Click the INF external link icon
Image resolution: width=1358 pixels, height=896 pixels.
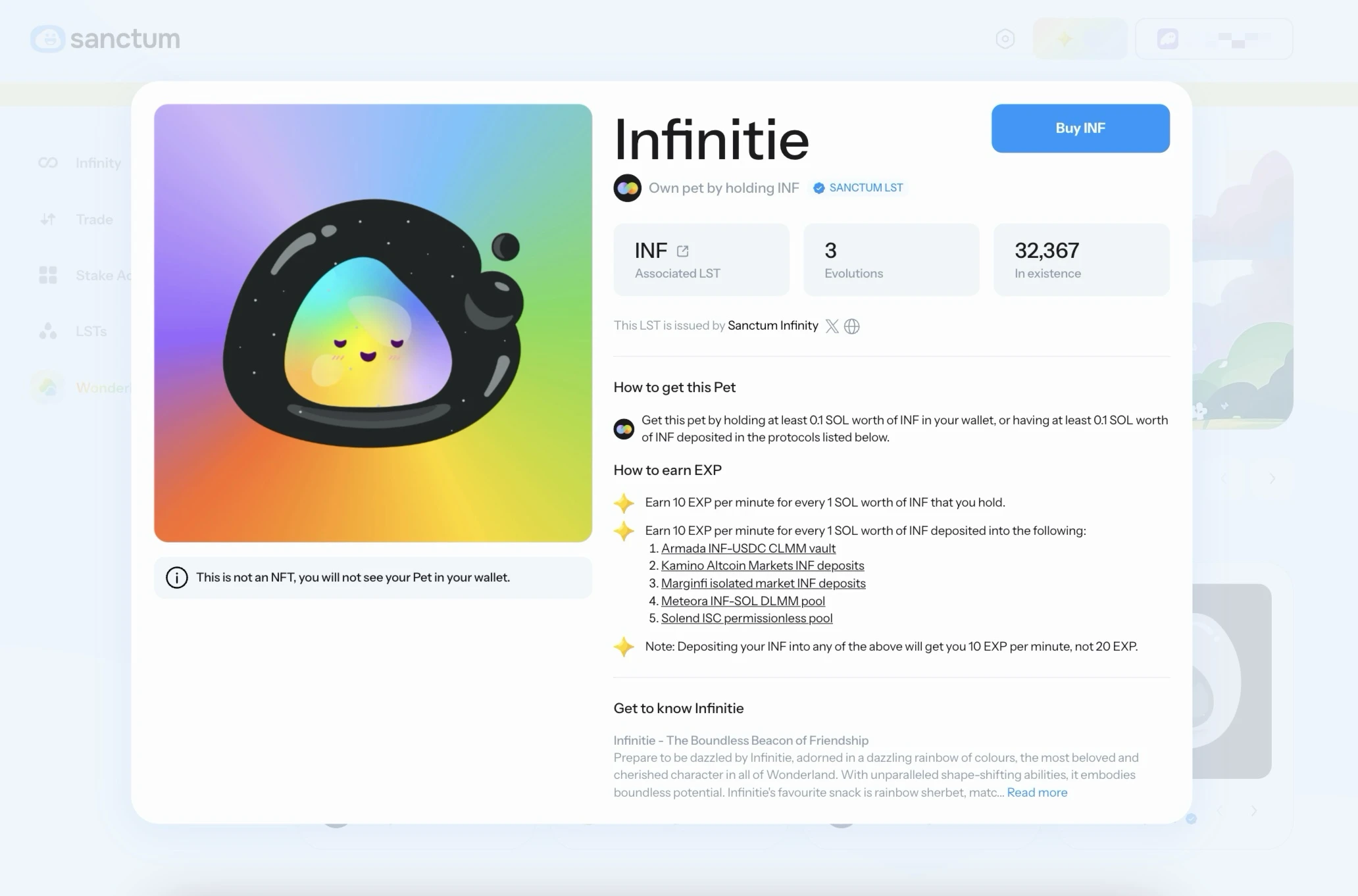point(683,251)
